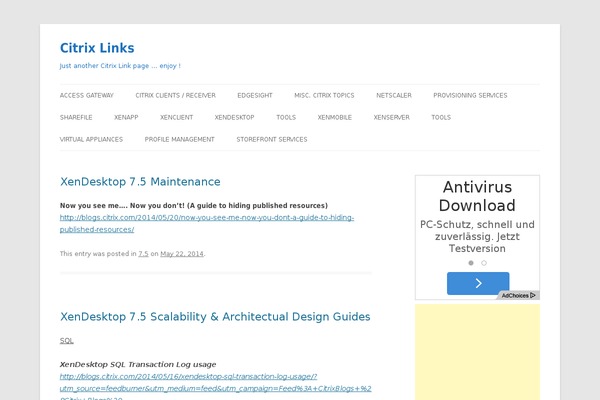Select the EdgeSight menu item
600x400 pixels.
[255, 95]
